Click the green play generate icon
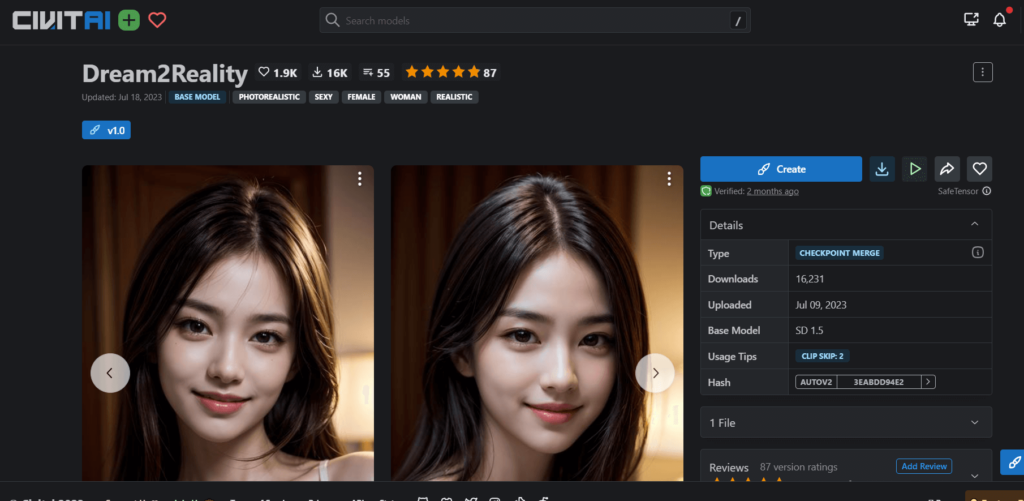Viewport: 1024px width, 501px height. (914, 169)
